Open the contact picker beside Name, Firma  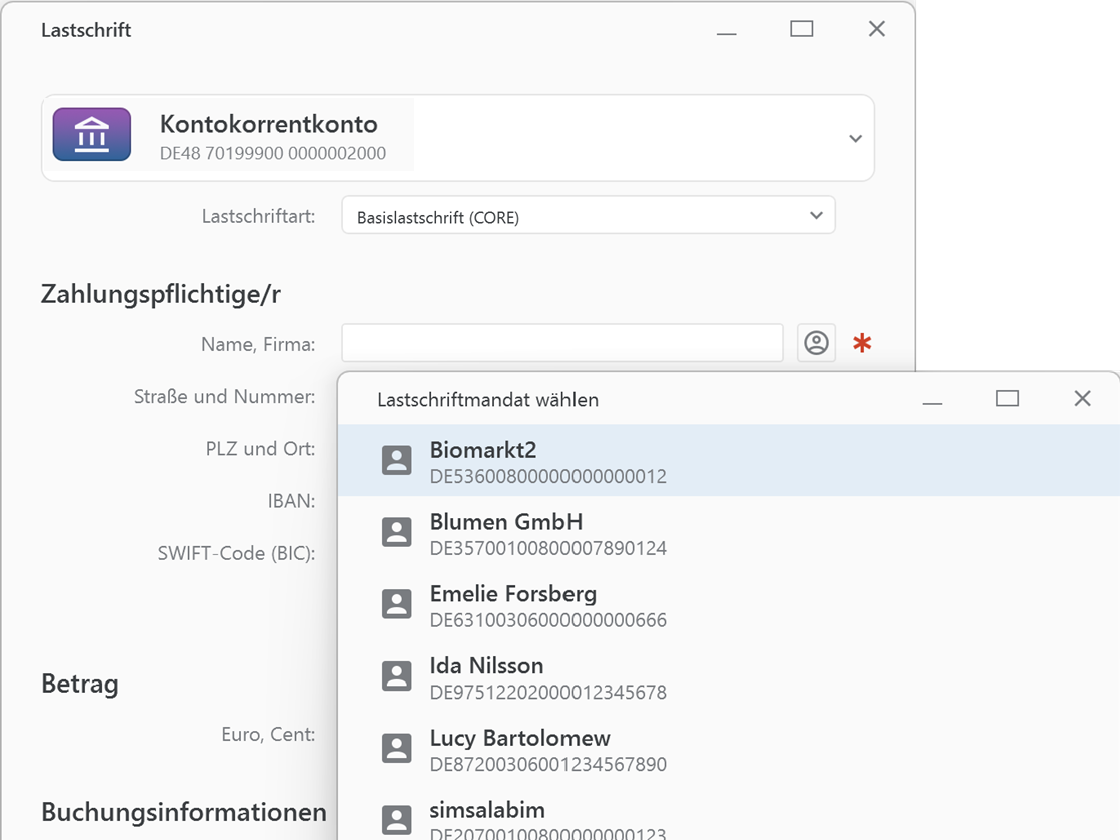[x=816, y=342]
